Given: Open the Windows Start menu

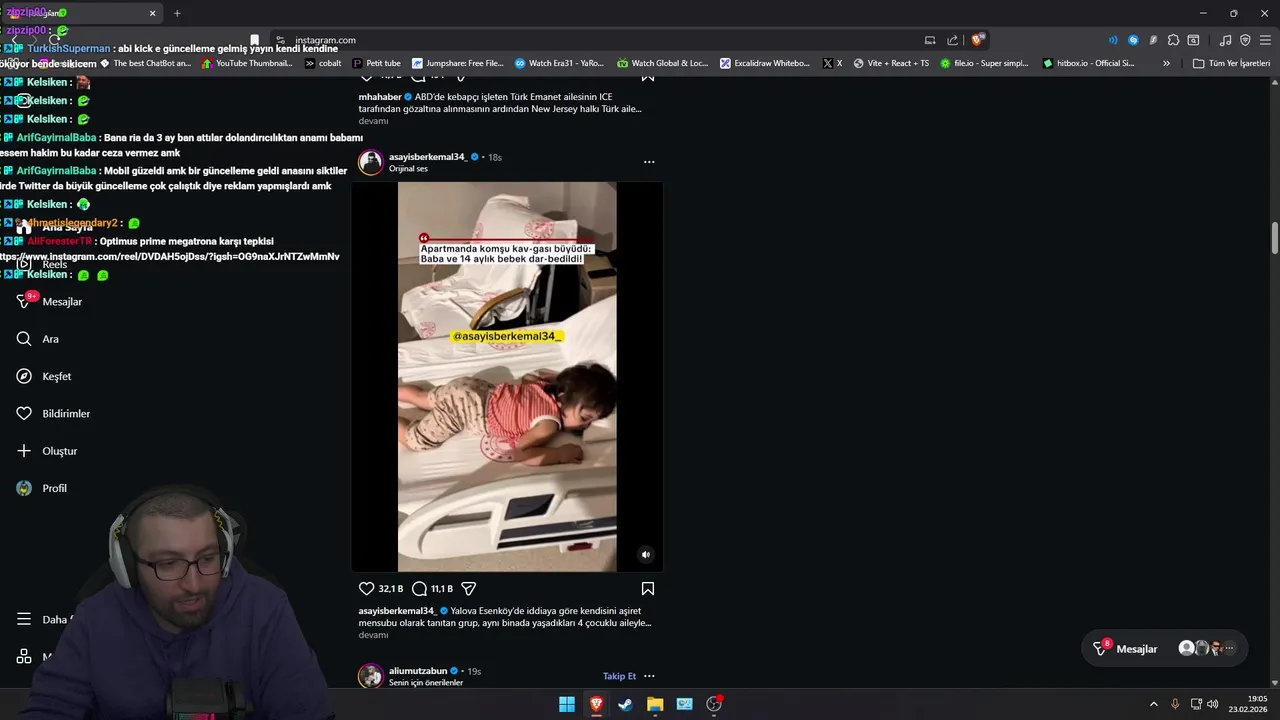Looking at the screenshot, I should pyautogui.click(x=567, y=704).
